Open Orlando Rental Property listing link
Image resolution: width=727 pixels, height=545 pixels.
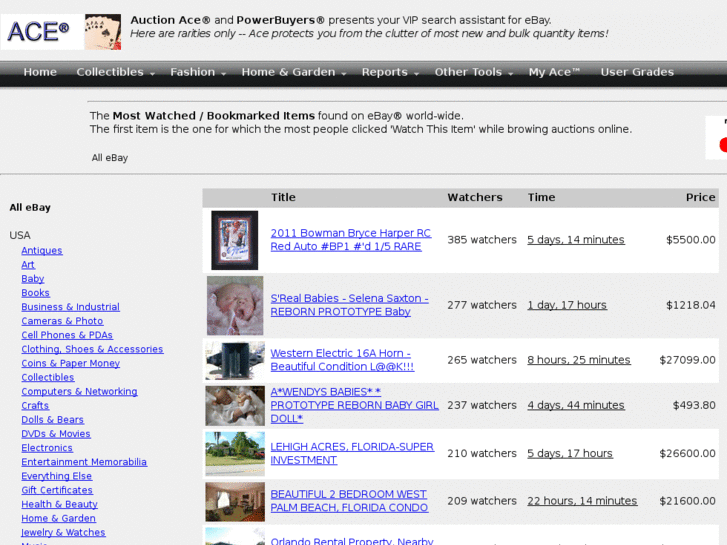click(x=352, y=540)
